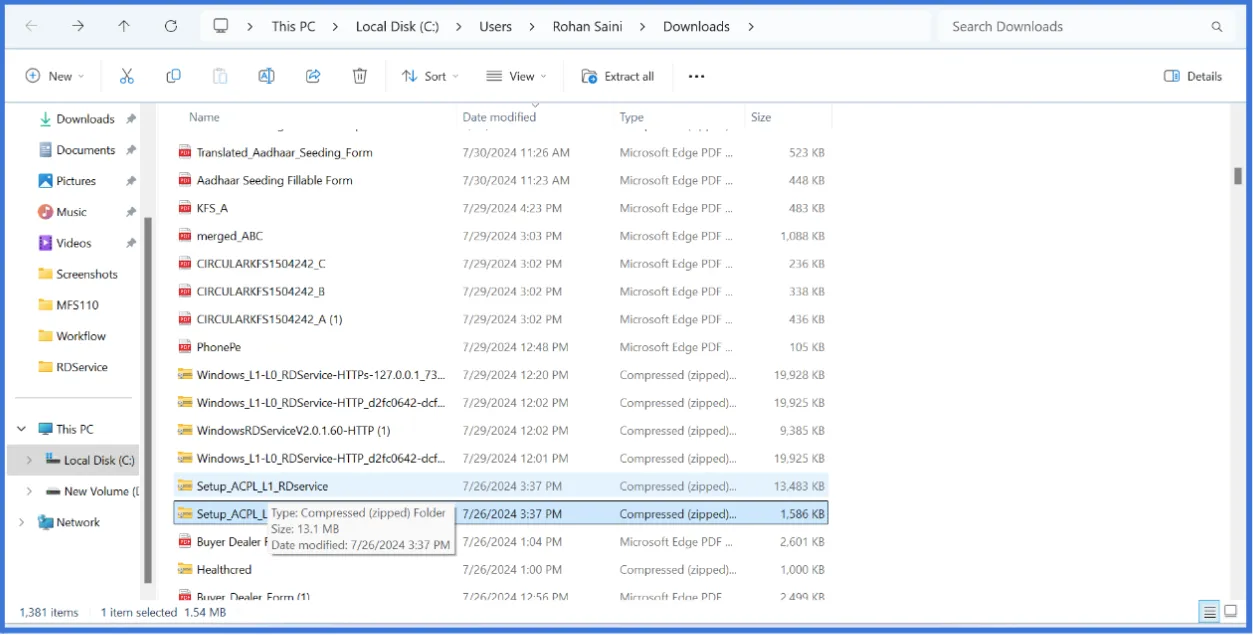Click the navigation pane scrollbar
This screenshot has width=1253, height=635.
[148, 400]
